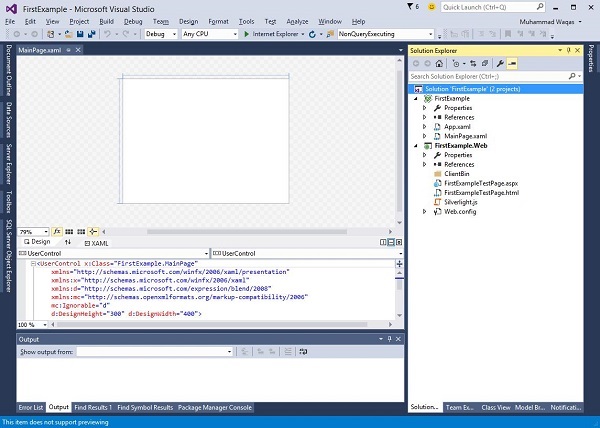
Task: Open the Build menu
Action: [106, 20]
